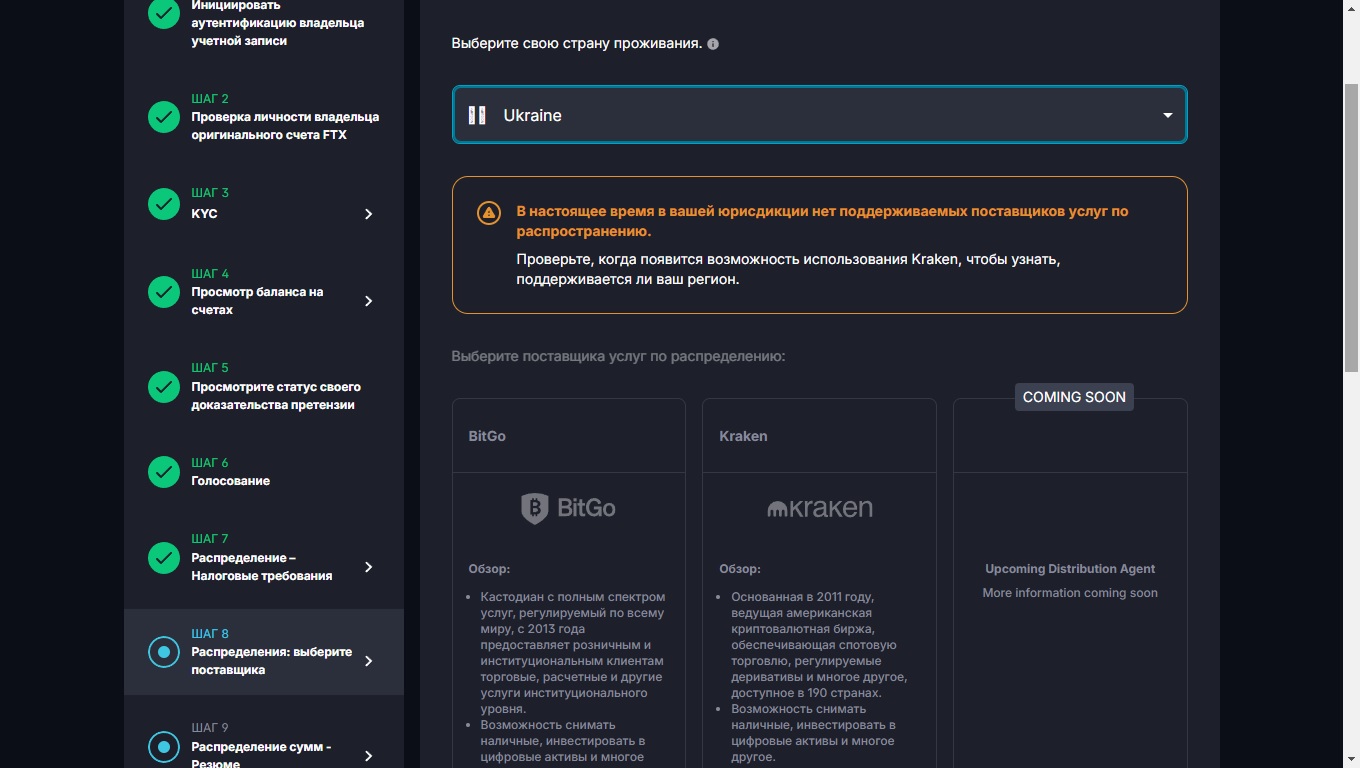Click the Обзор heading in BitGo card
This screenshot has width=1360, height=768.
pos(489,569)
